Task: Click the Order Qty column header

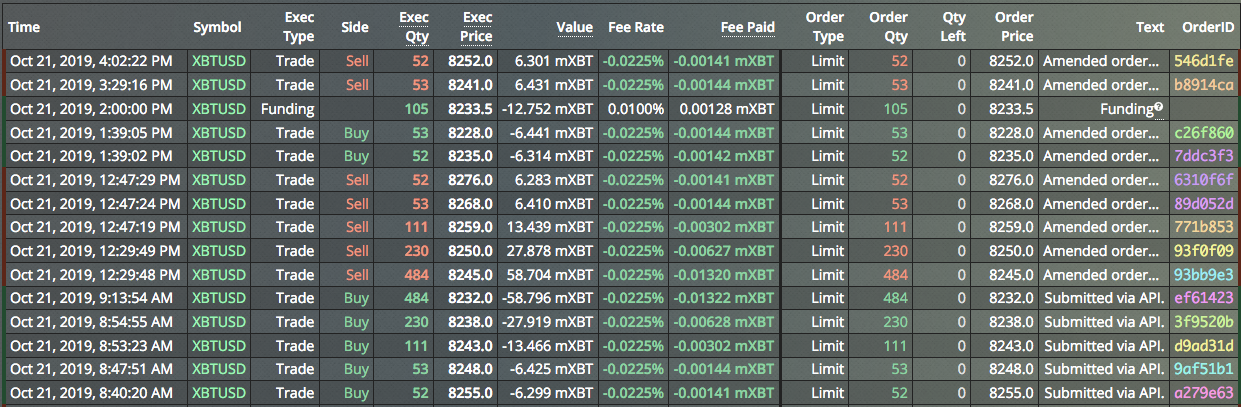Action: click(889, 27)
